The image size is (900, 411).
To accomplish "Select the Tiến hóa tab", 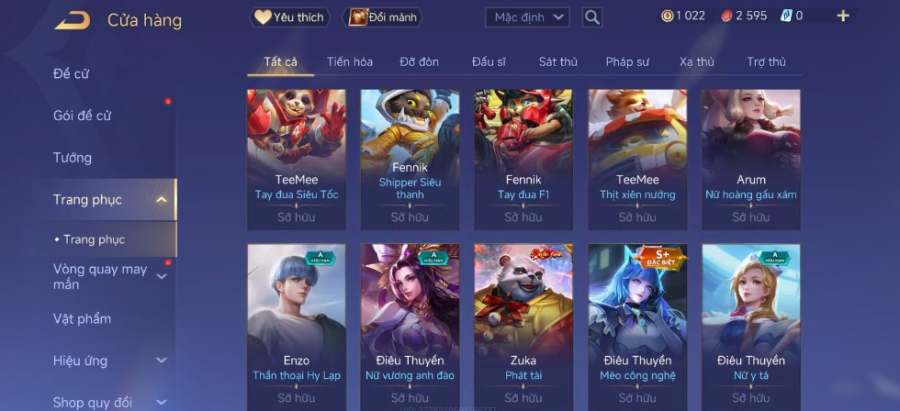I will click(350, 62).
